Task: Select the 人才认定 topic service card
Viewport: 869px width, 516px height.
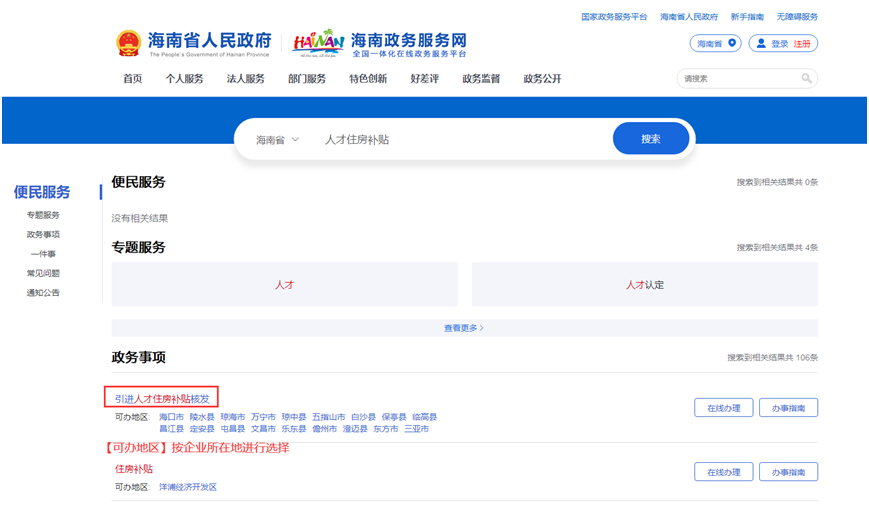Action: (645, 284)
